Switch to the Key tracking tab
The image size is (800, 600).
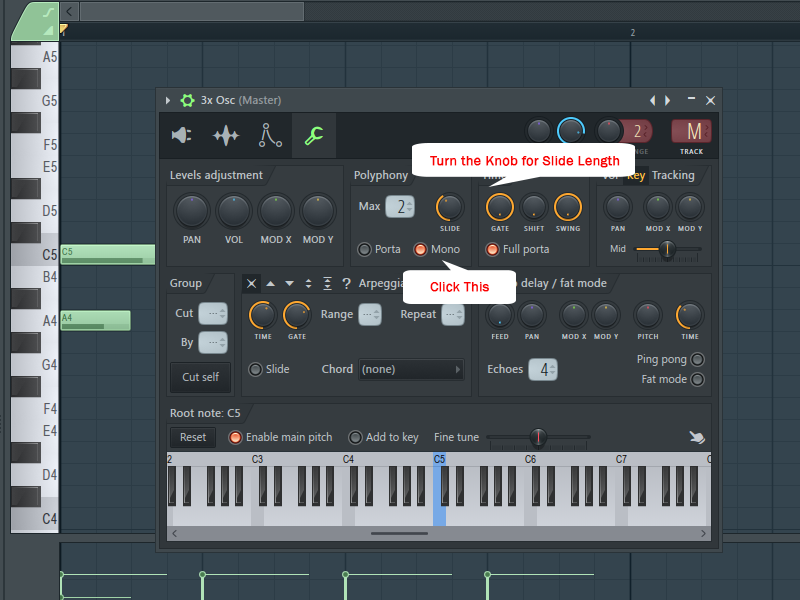(x=636, y=176)
